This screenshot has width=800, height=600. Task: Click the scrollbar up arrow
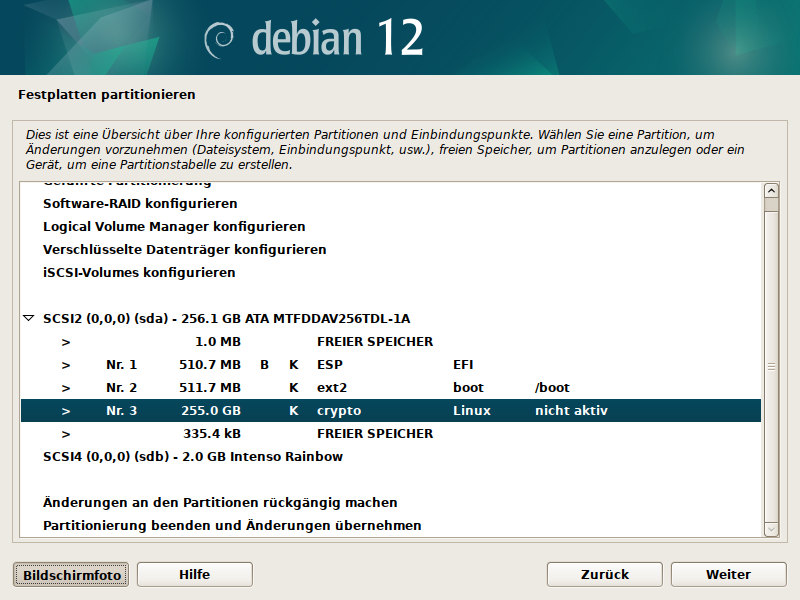click(771, 191)
